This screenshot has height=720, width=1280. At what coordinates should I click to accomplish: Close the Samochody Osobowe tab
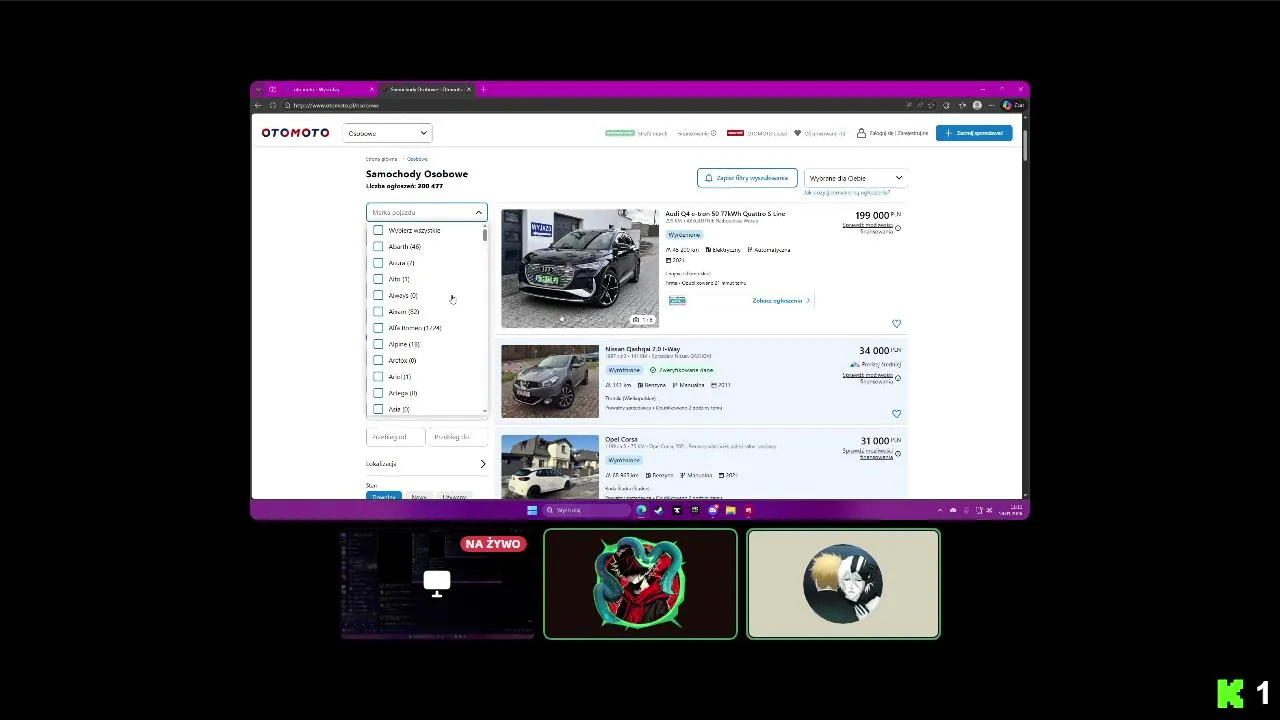coord(468,89)
